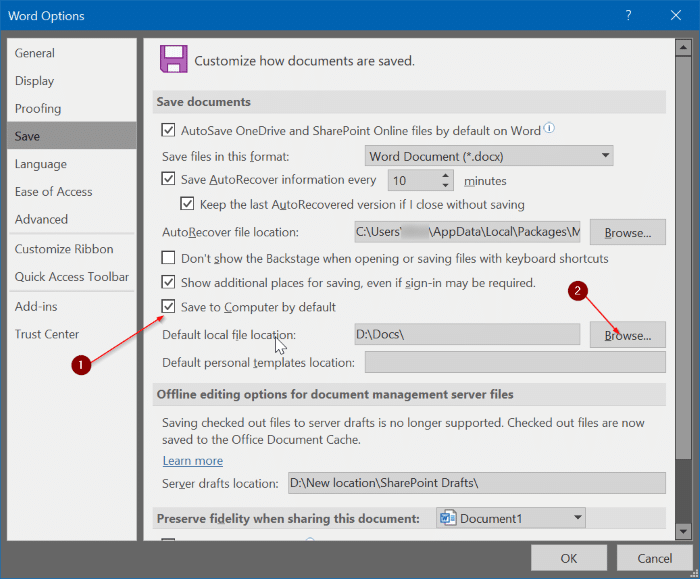Click the vertical scrollbar thumb
Screen dimensions: 700x579
[683, 257]
